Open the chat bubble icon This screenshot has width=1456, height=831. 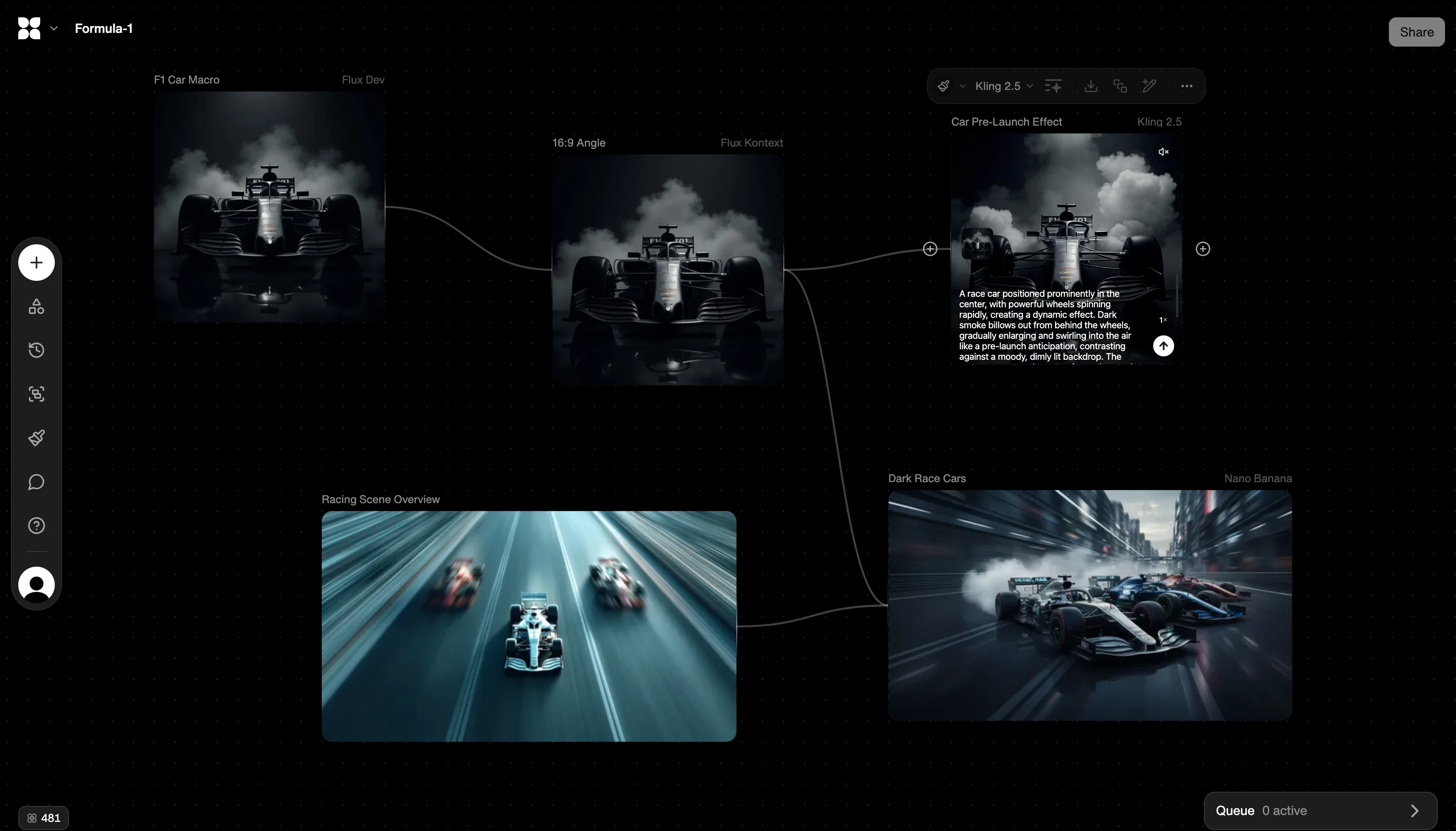36,482
